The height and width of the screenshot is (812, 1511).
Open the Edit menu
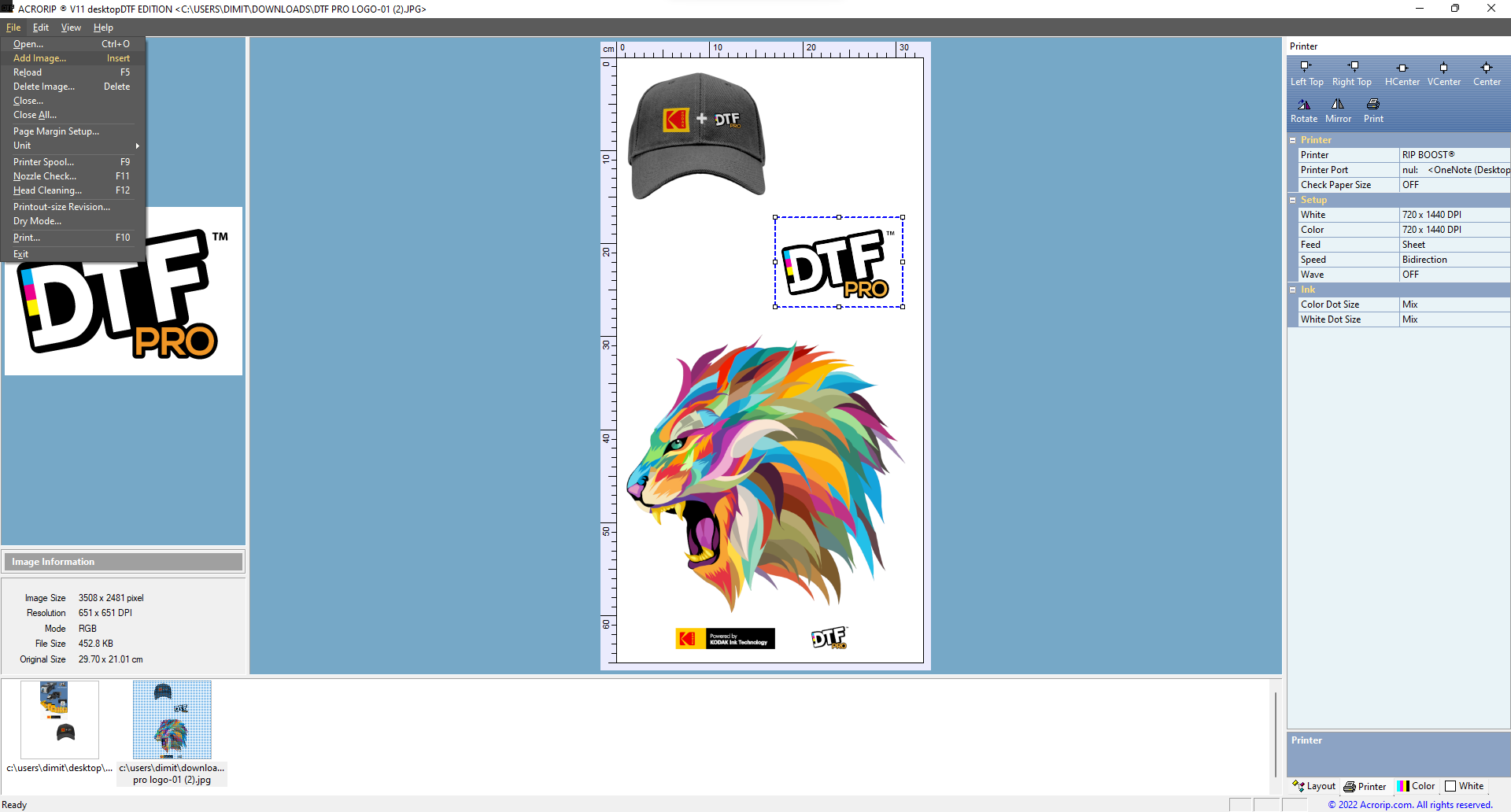click(40, 27)
